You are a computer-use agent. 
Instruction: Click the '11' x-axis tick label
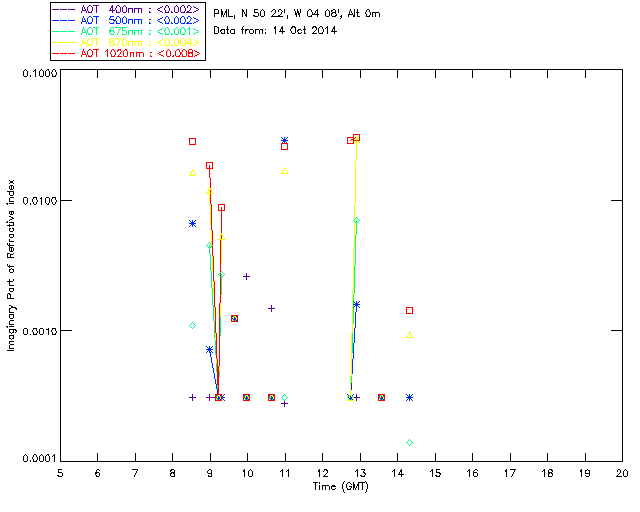285,473
